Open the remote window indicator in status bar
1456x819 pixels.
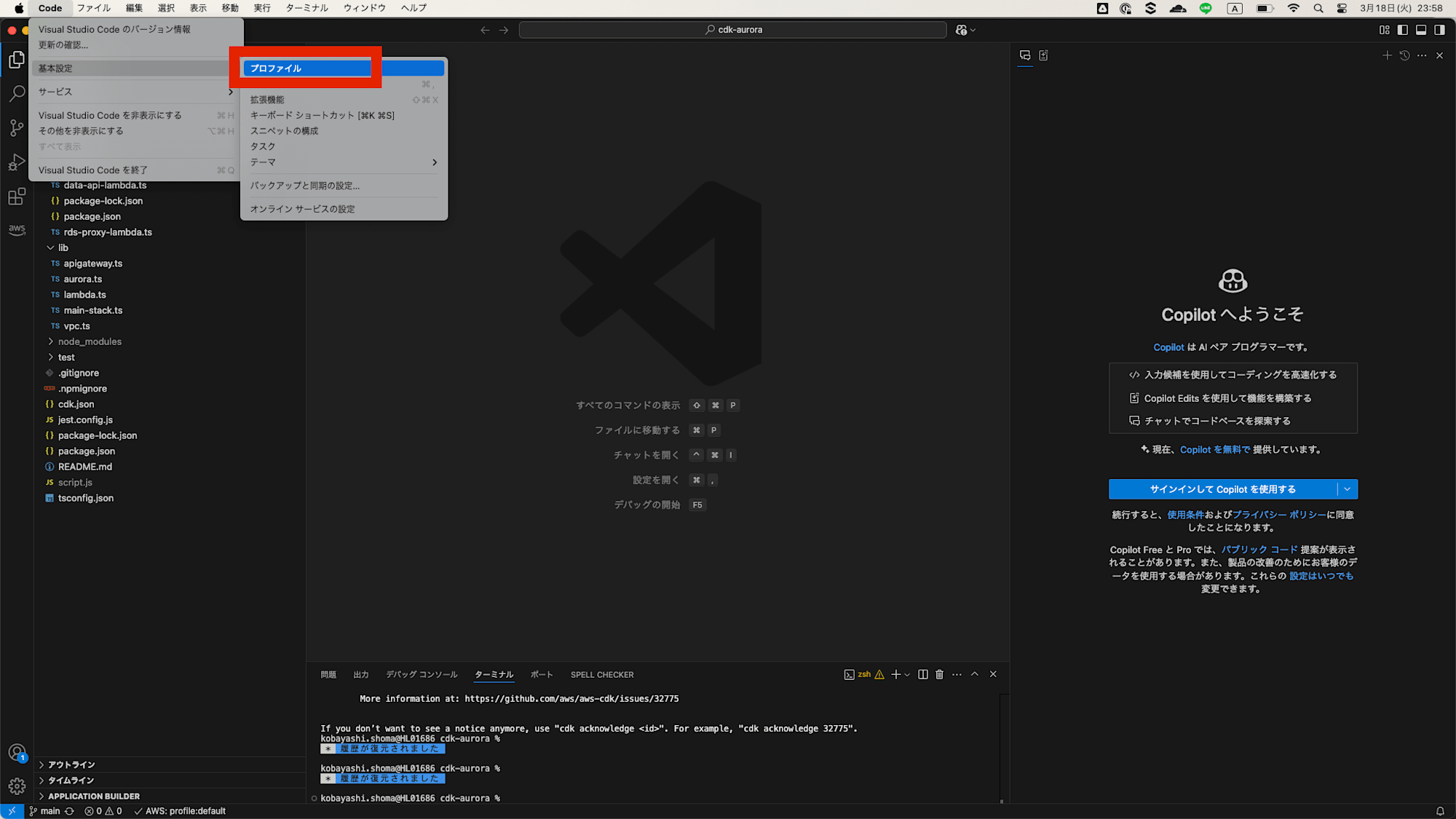coord(12,811)
